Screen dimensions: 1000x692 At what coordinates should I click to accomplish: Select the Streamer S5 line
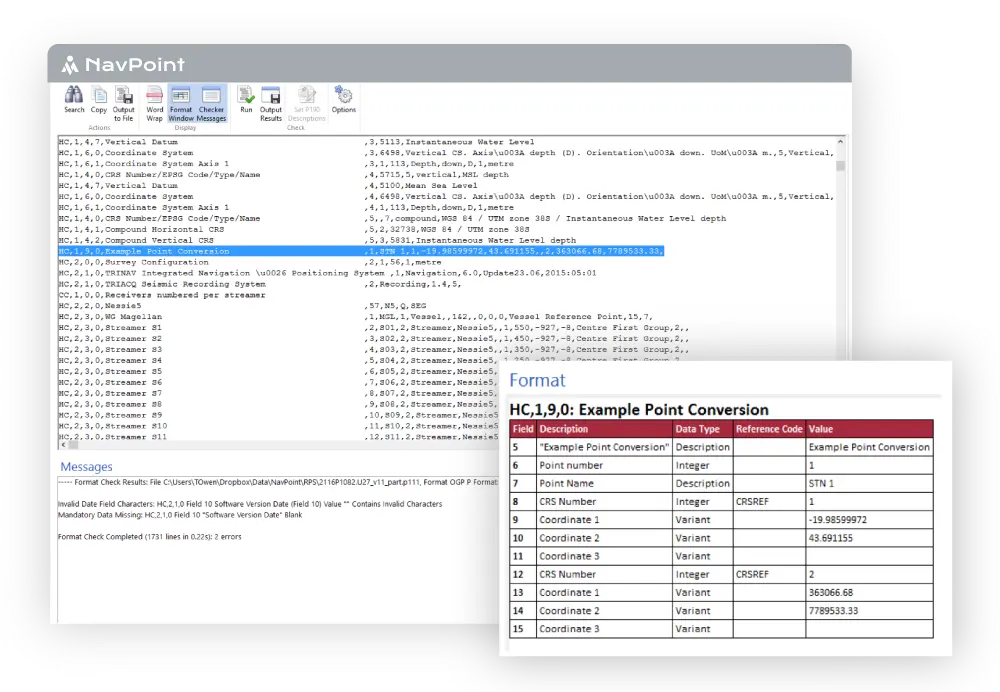277,371
